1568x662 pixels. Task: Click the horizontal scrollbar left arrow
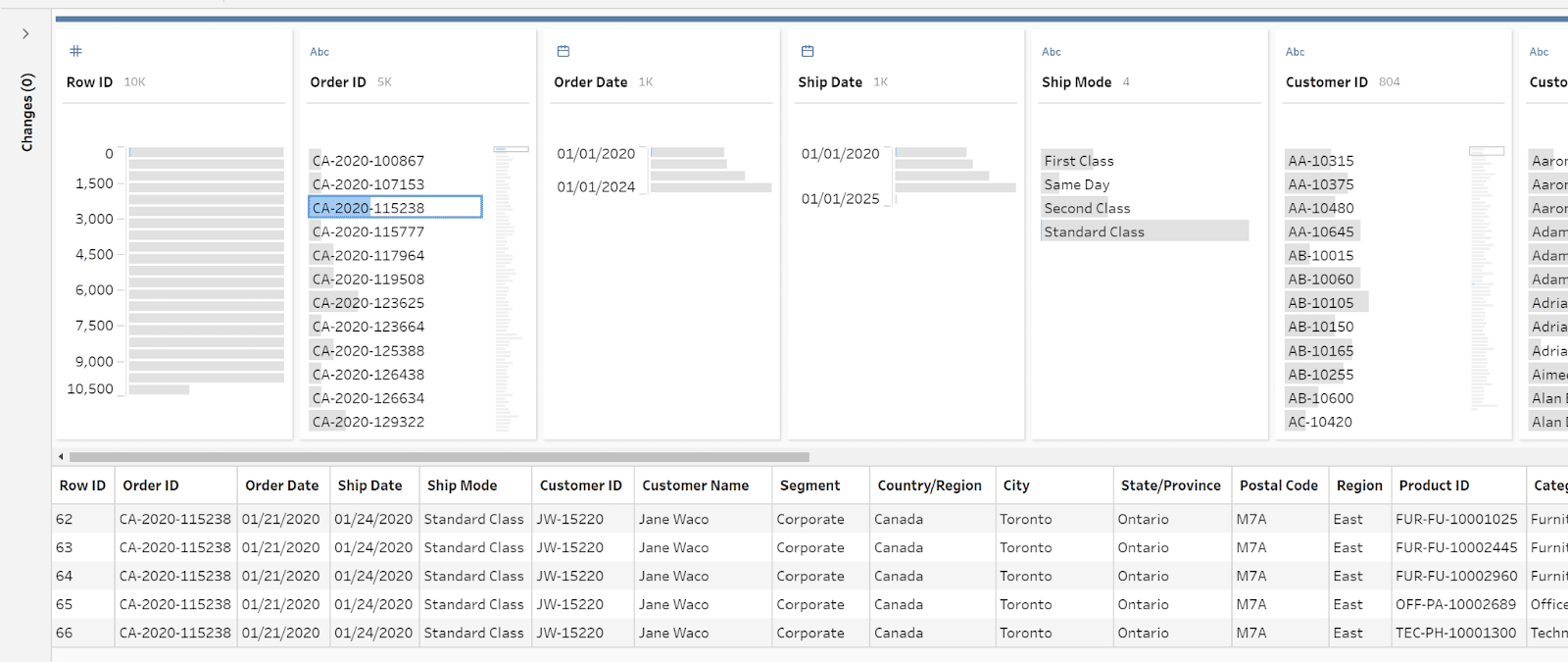(61, 457)
